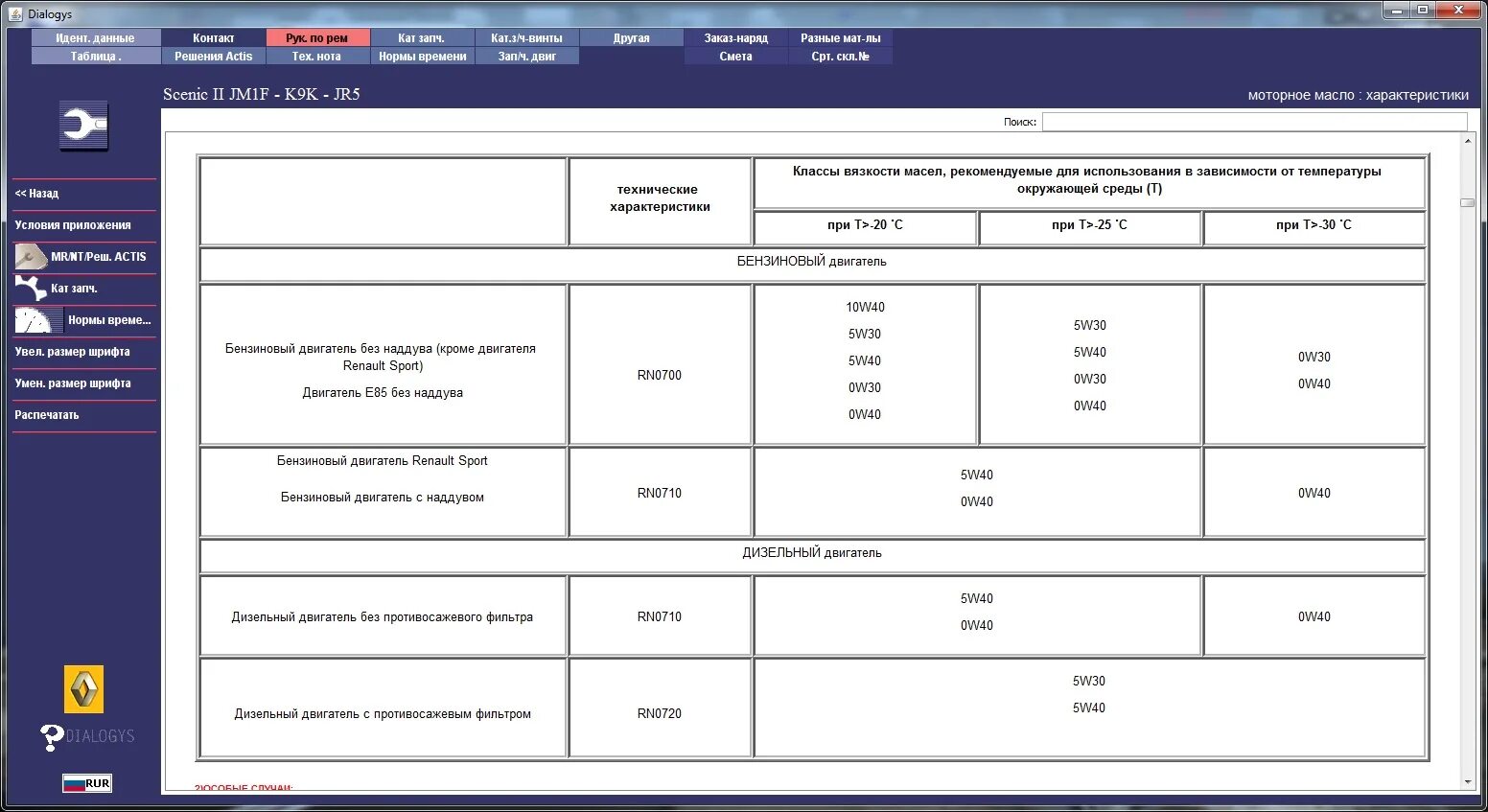Click the wrench repair icon in sidebar
Image resolution: width=1488 pixels, height=812 pixels.
click(x=84, y=126)
